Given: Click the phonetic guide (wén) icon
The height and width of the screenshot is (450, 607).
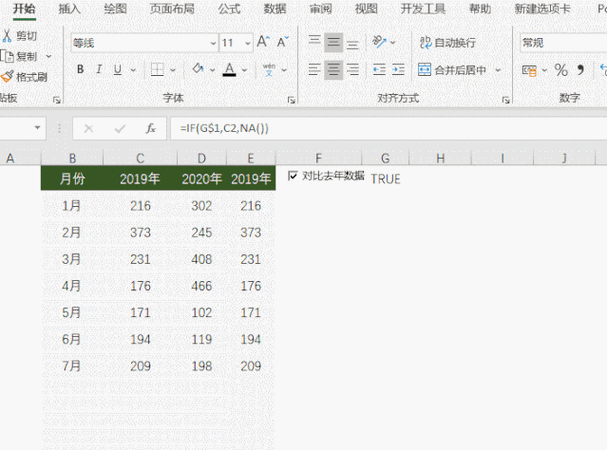Looking at the screenshot, I should tap(269, 70).
